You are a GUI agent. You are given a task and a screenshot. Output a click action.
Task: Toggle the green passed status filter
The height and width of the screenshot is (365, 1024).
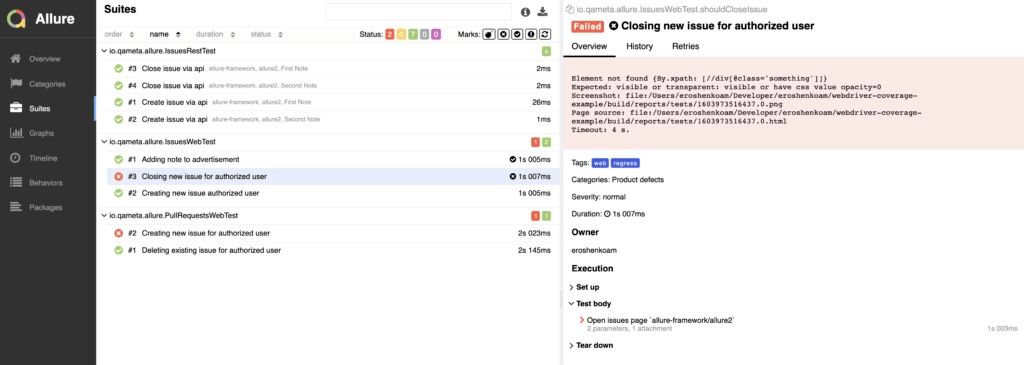click(413, 34)
